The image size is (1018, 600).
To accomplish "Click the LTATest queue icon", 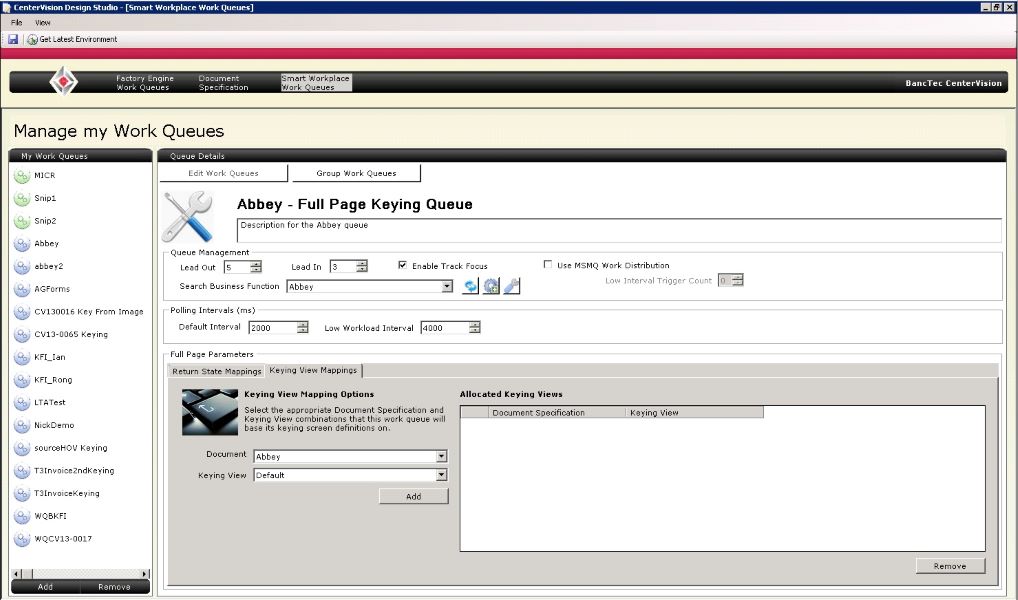I will click(22, 403).
